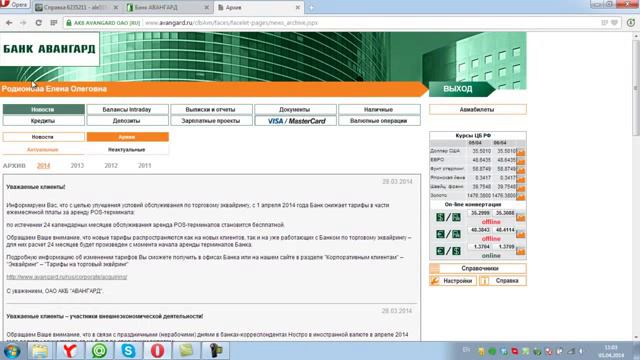Image resolution: width=640 pixels, height=360 pixels.
Task: Open the Новости main menu section
Action: pyautogui.click(x=44, y=109)
